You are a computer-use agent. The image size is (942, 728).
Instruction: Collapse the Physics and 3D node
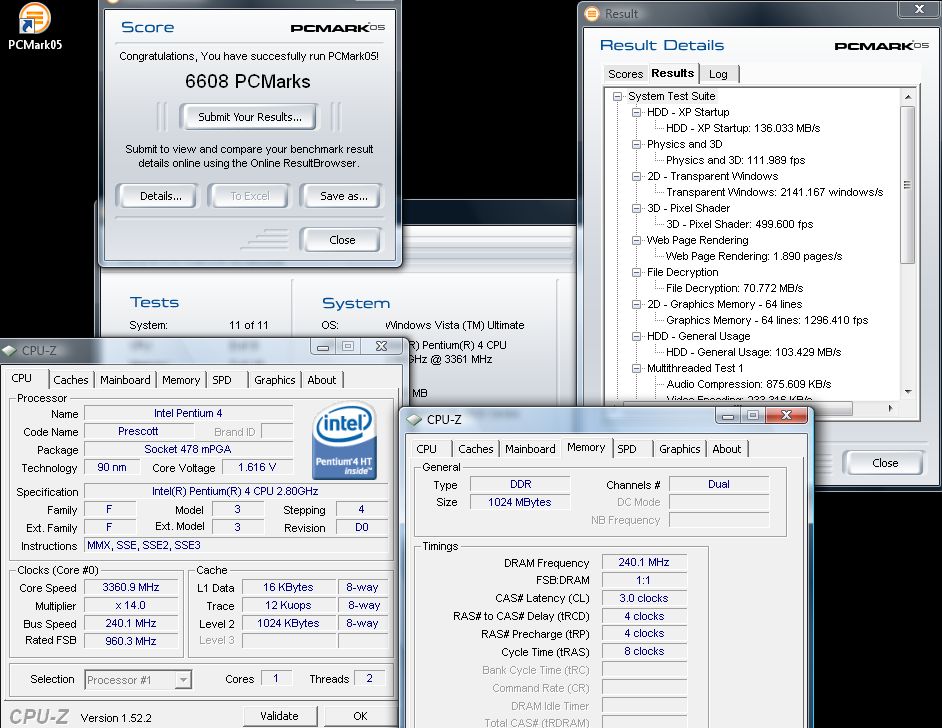coord(636,144)
